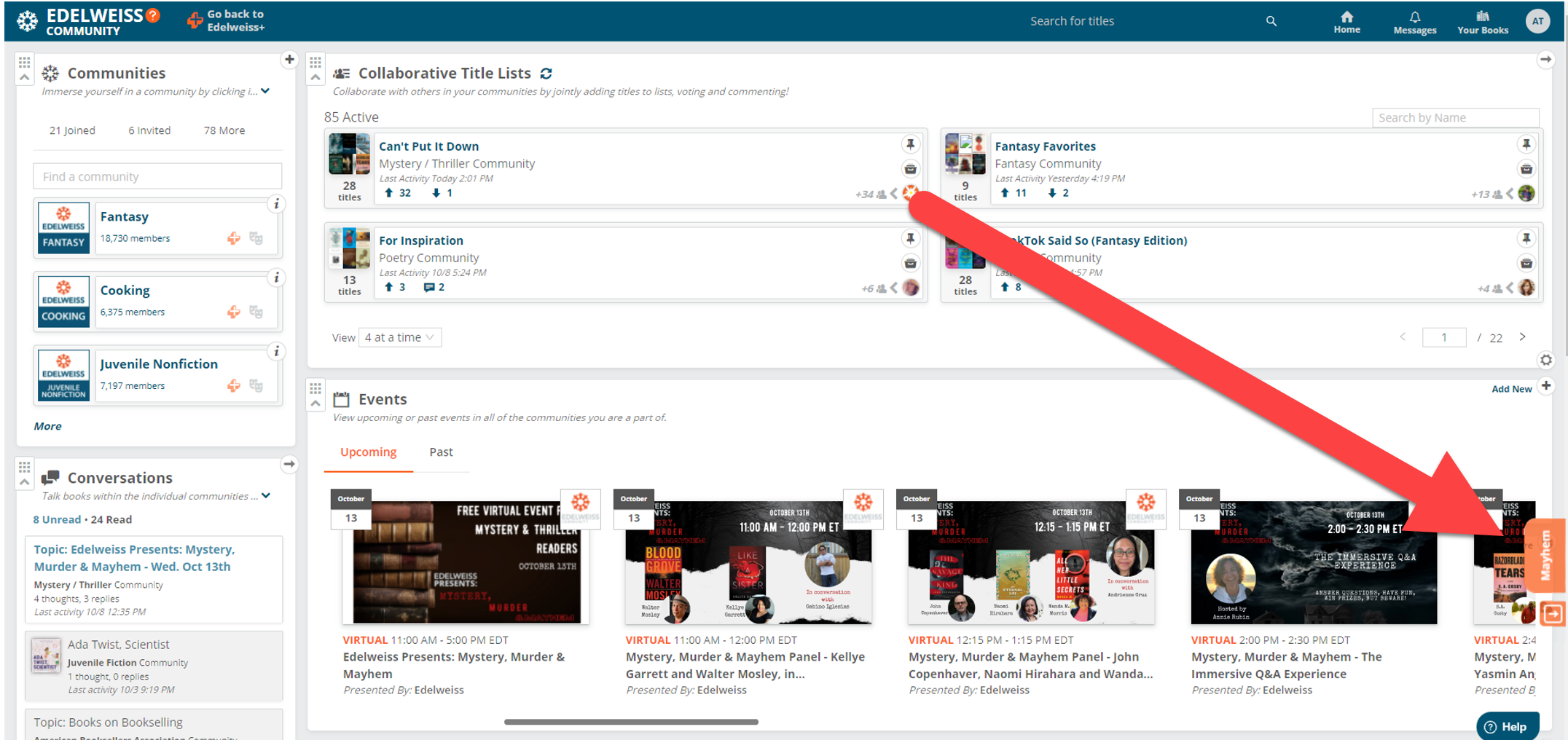1568x740 pixels.
Task: Open comments on For Inspiration list
Action: point(434,287)
